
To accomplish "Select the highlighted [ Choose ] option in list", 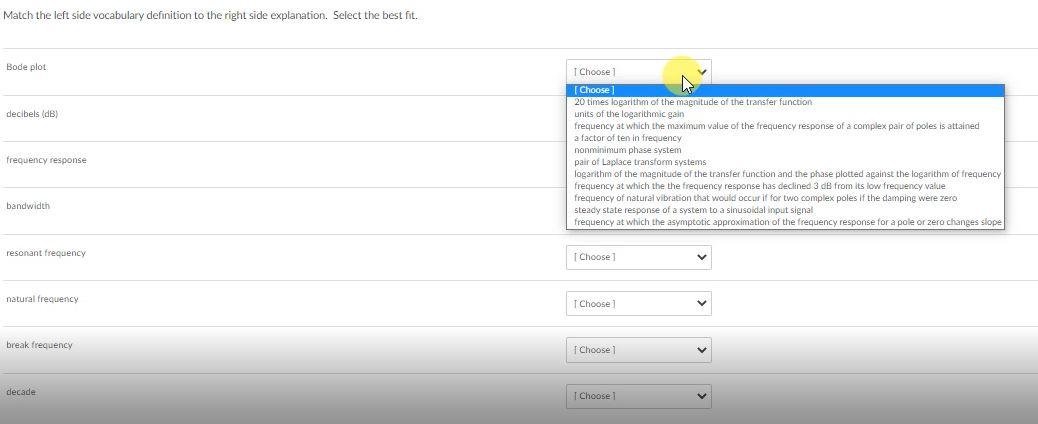I will coord(785,90).
